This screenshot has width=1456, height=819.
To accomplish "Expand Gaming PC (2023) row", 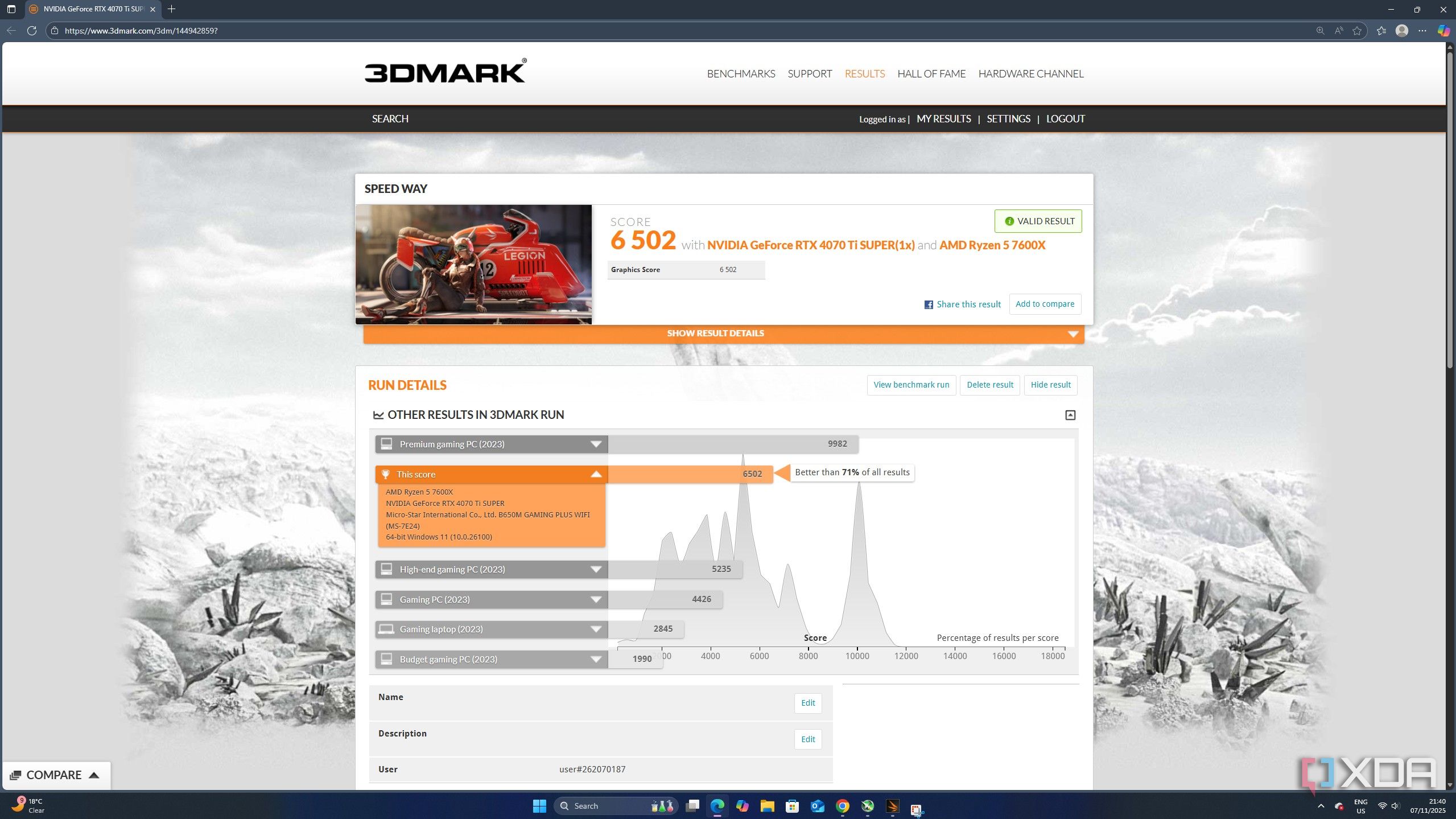I will [x=492, y=599].
